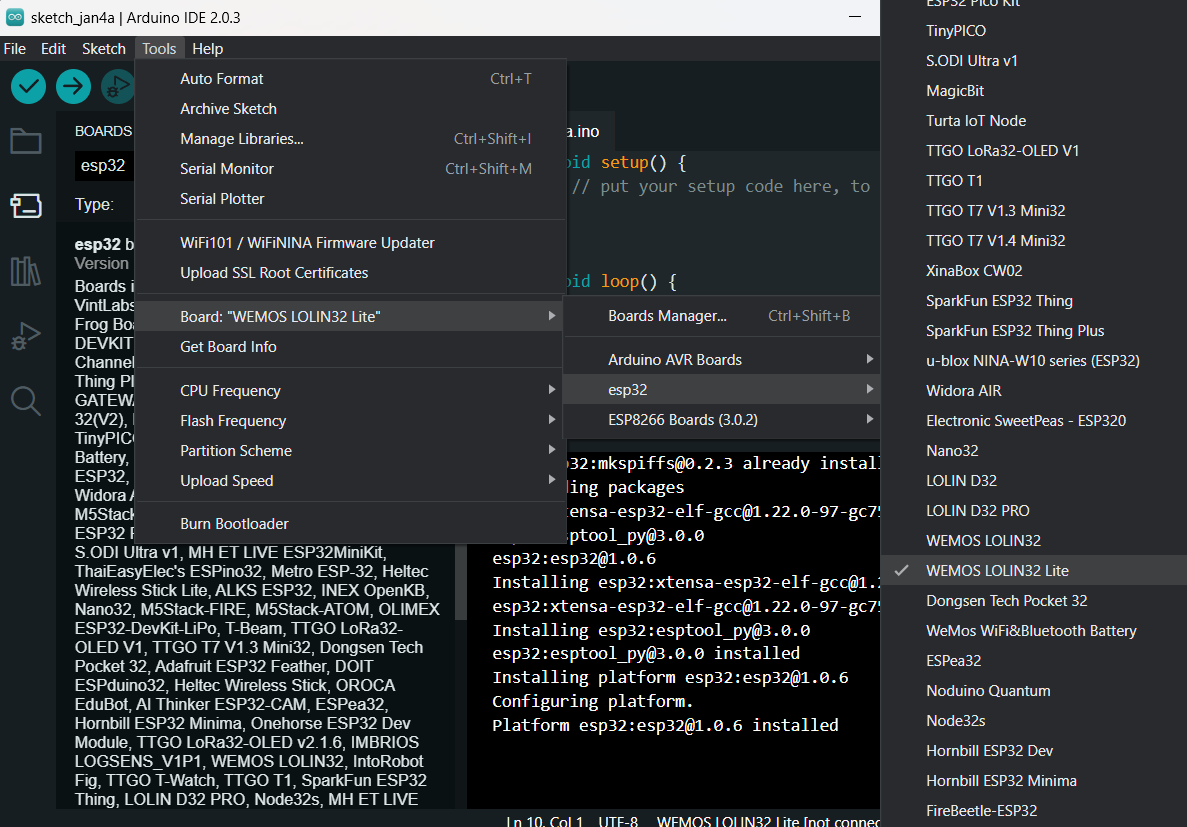Viewport: 1187px width, 827px height.
Task: Select the TTGO T7 V1.4 Mini32 board
Action: coord(1033,241)
